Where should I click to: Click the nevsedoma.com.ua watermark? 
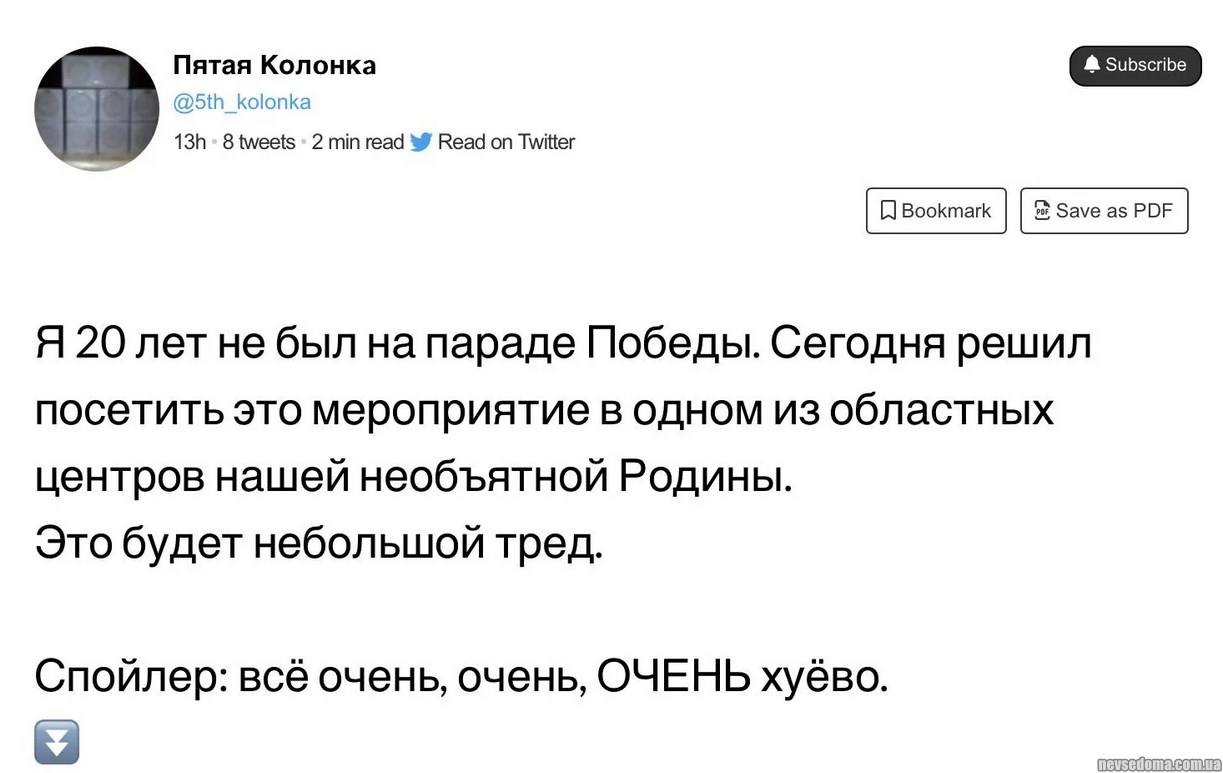click(x=1155, y=764)
